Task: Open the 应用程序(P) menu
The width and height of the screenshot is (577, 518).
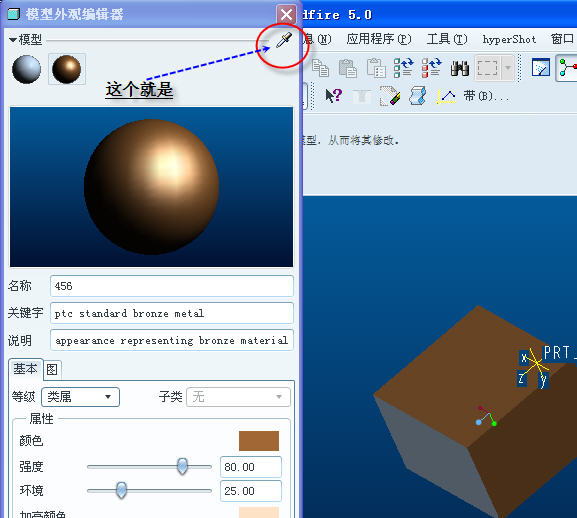Action: [379, 39]
